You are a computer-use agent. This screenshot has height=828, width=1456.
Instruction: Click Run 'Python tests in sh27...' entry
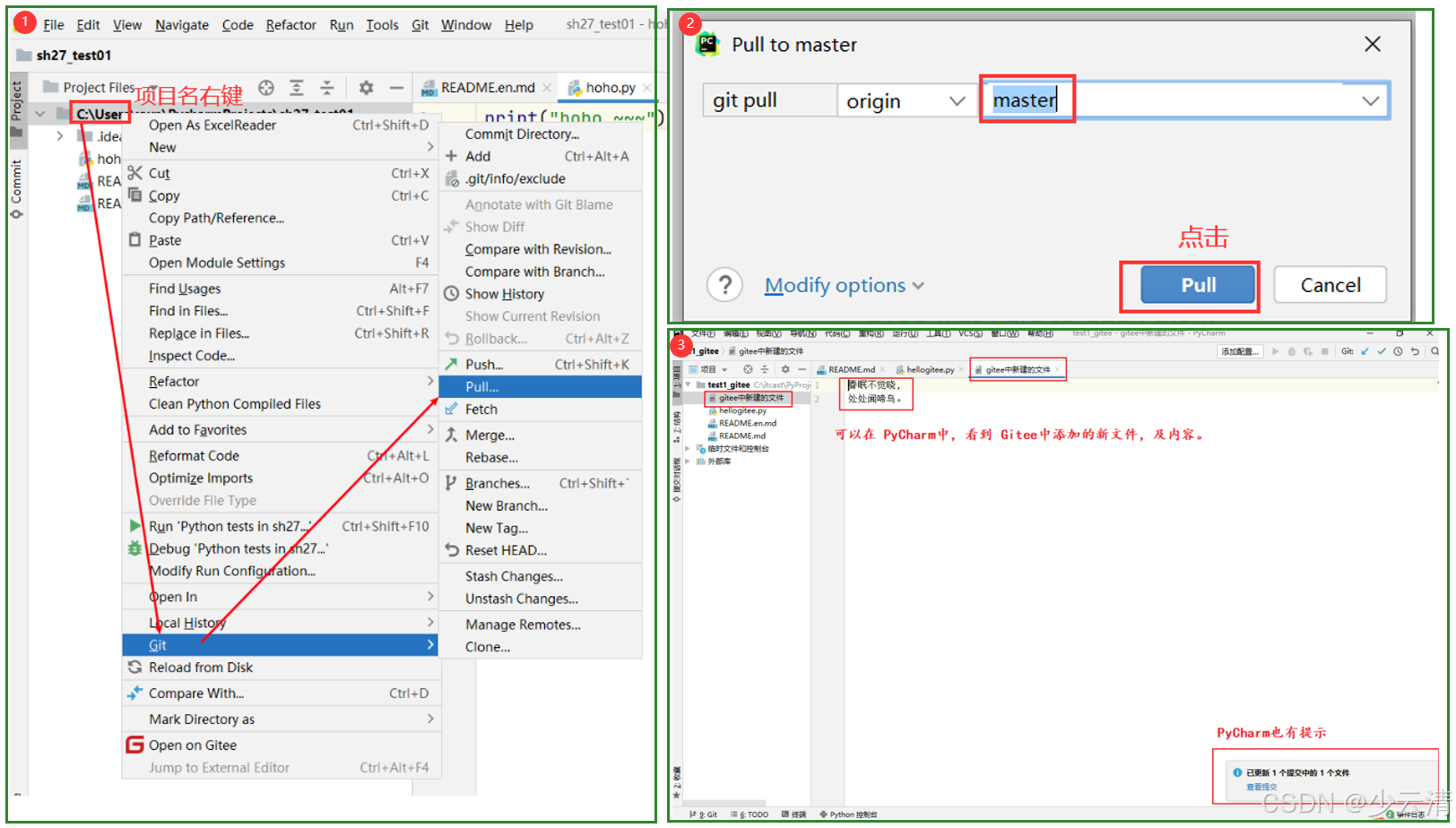click(x=280, y=526)
